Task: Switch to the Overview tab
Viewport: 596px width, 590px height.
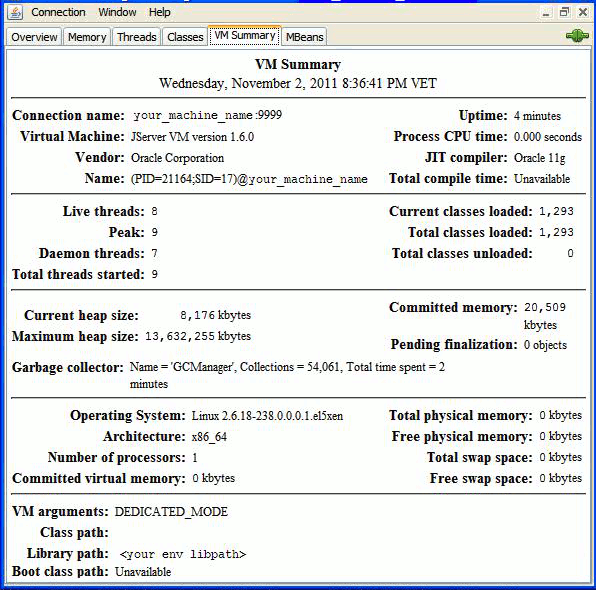Action: (34, 37)
